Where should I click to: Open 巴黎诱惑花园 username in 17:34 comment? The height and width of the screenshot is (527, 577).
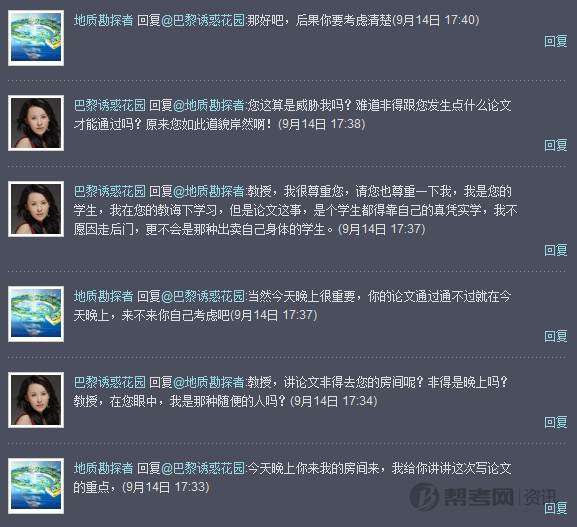pos(110,383)
